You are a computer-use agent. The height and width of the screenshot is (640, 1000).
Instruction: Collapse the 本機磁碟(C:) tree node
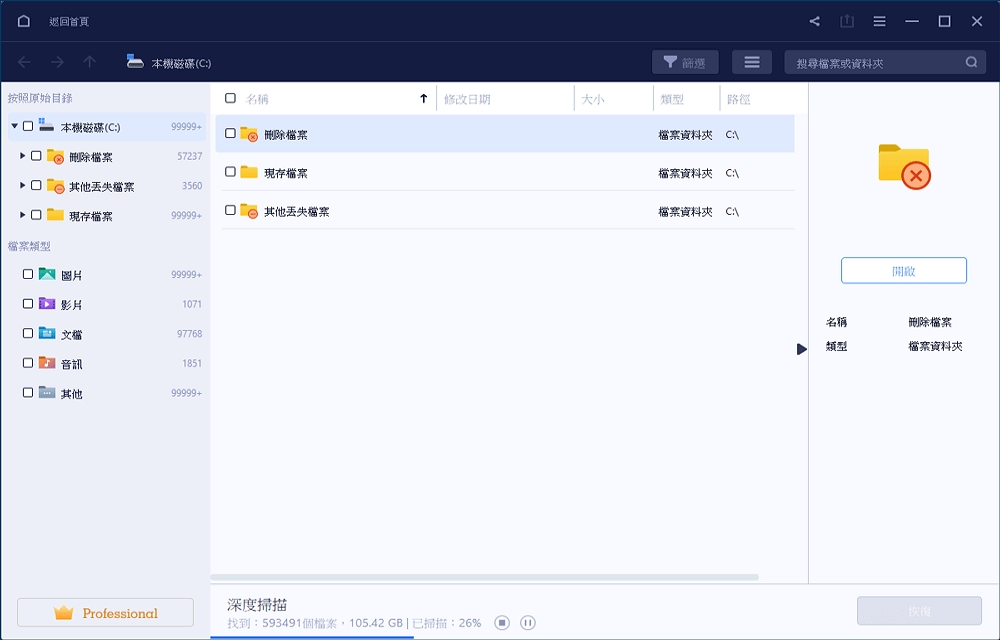[14, 126]
